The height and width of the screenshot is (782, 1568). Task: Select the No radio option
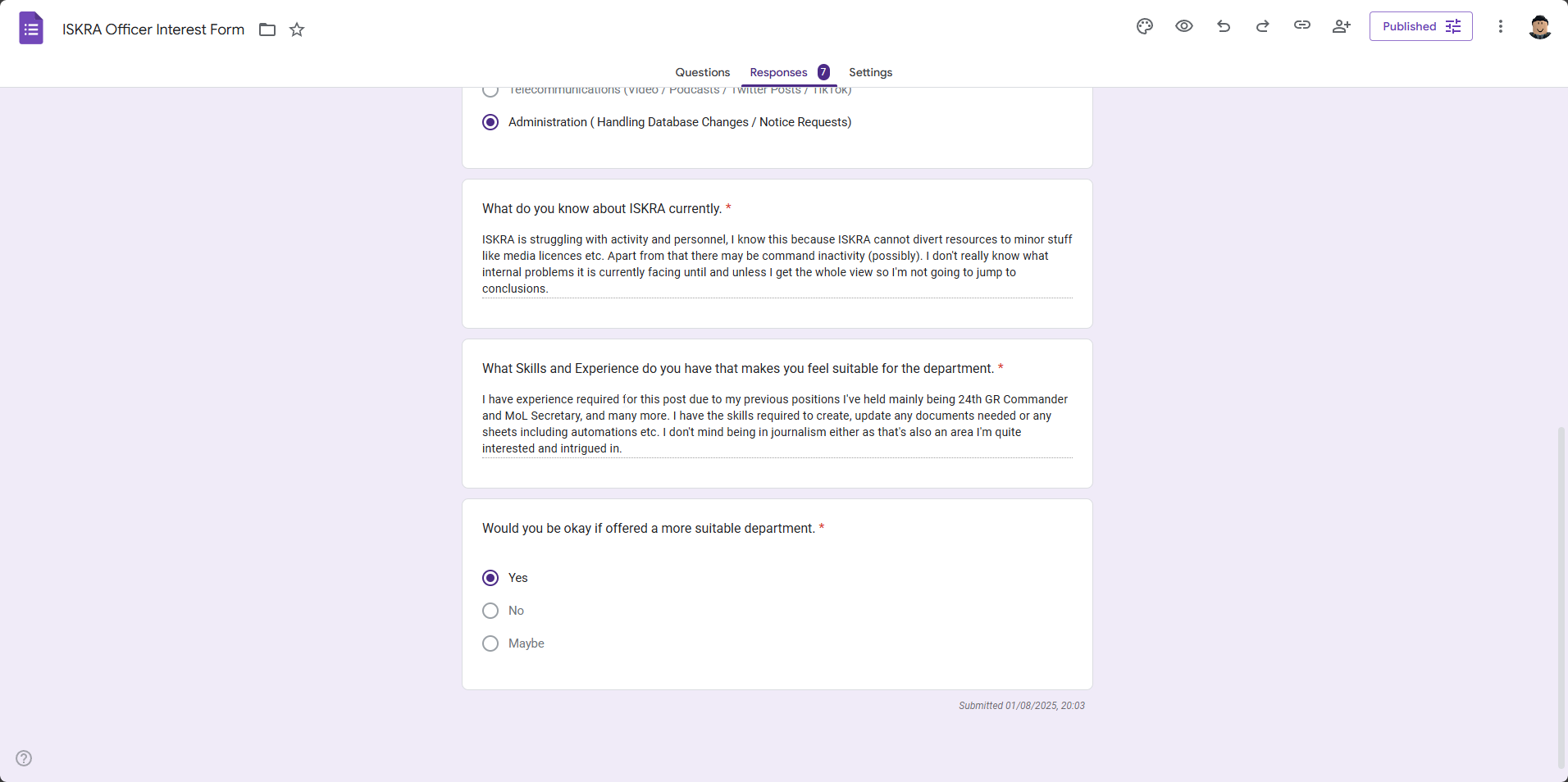point(490,611)
